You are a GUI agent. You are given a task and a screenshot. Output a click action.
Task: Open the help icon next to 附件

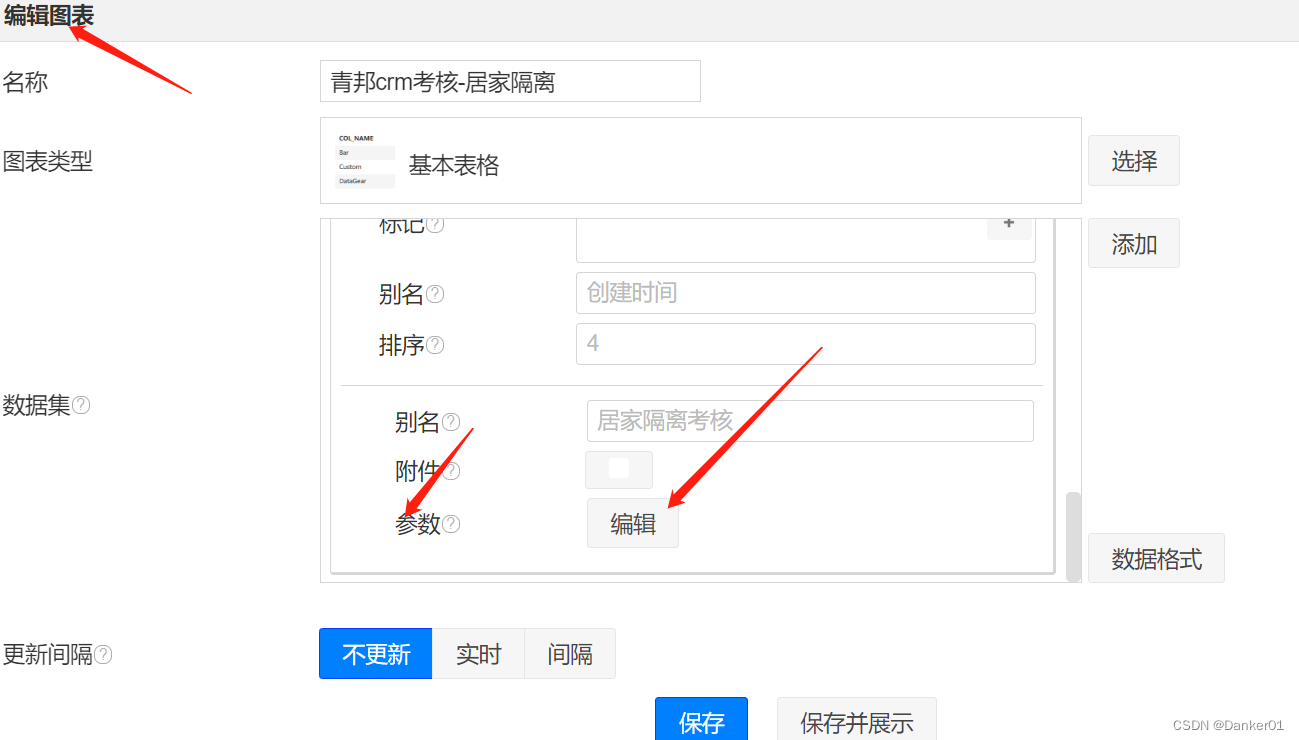pos(451,470)
